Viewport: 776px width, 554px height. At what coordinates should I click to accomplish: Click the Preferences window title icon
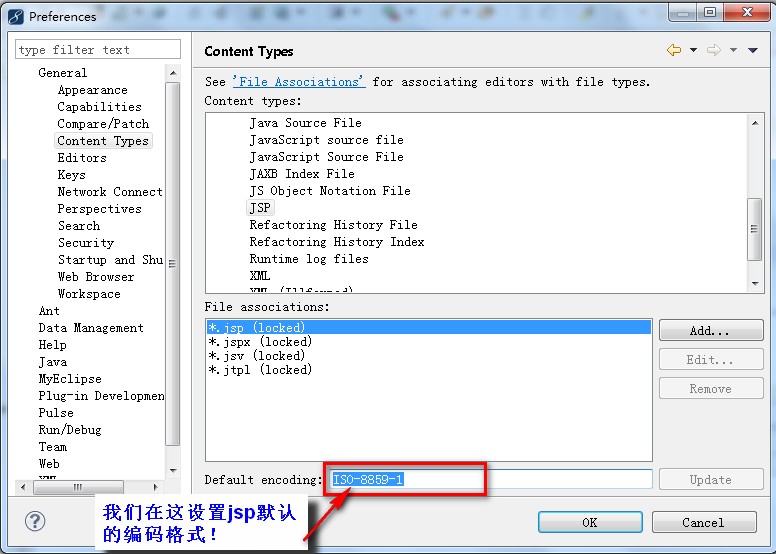coord(16,16)
